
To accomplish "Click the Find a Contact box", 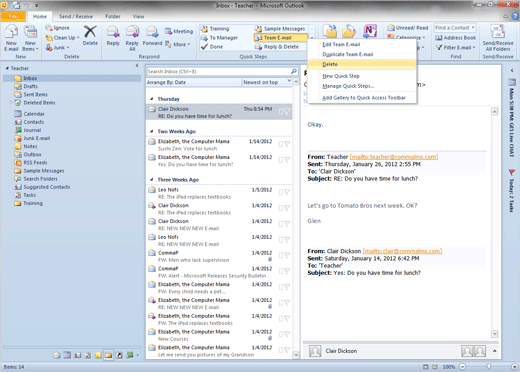I will (455, 28).
